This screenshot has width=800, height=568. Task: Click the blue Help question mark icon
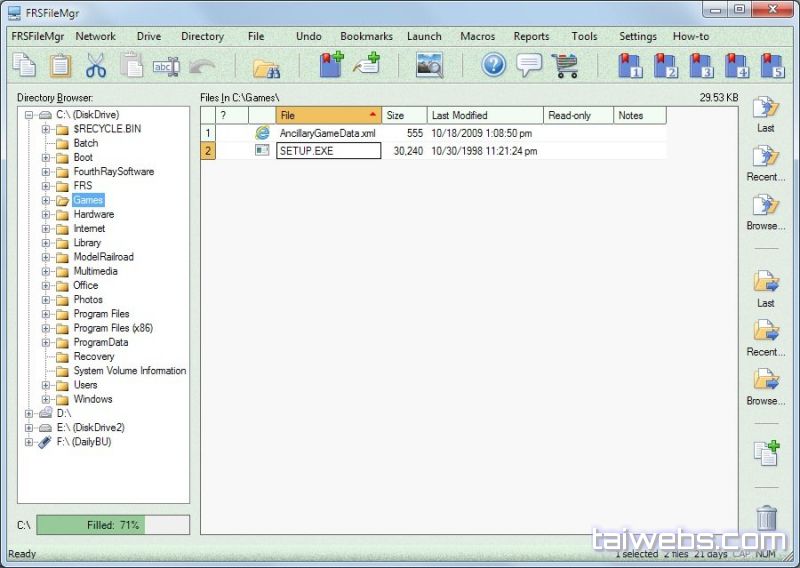pyautogui.click(x=494, y=66)
